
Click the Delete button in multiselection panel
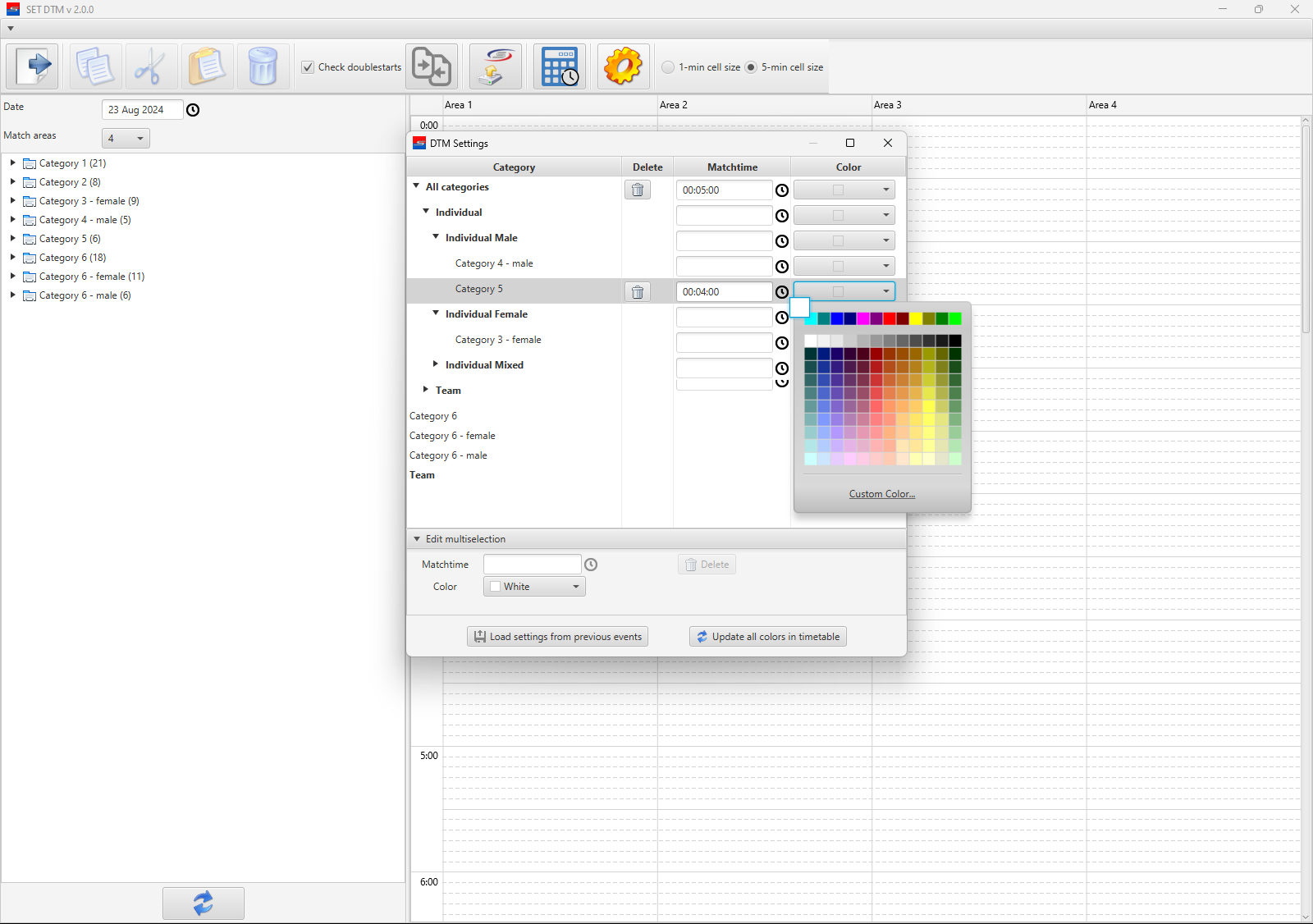[x=707, y=565]
